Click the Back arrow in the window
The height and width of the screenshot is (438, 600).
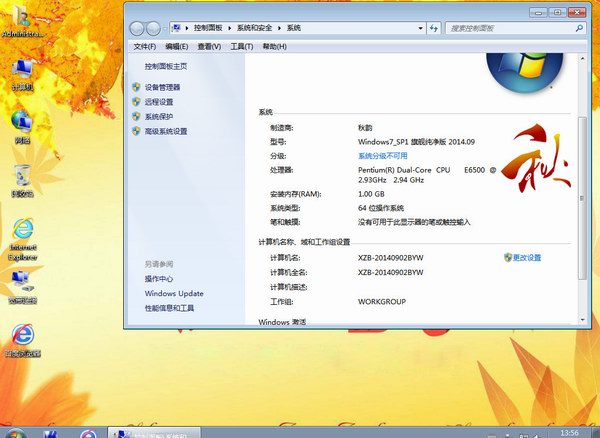pos(137,28)
